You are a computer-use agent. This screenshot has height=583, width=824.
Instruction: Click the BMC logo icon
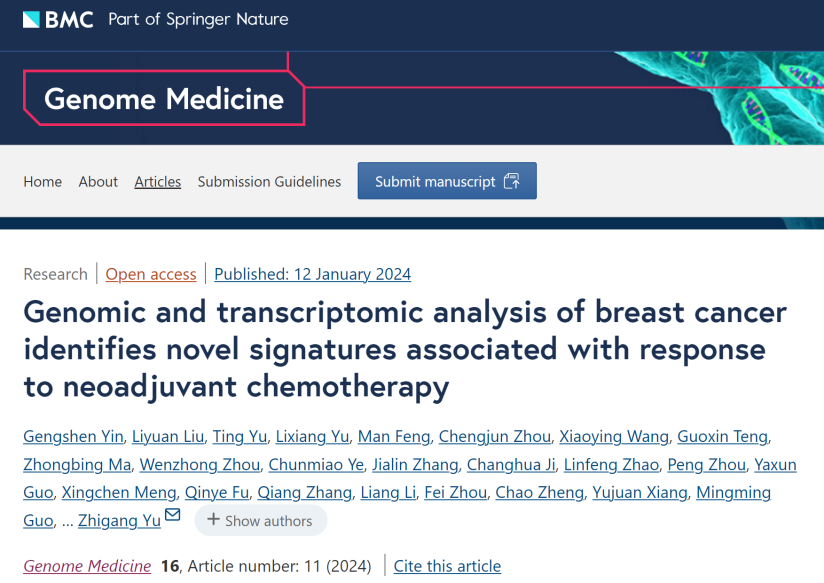(32, 19)
